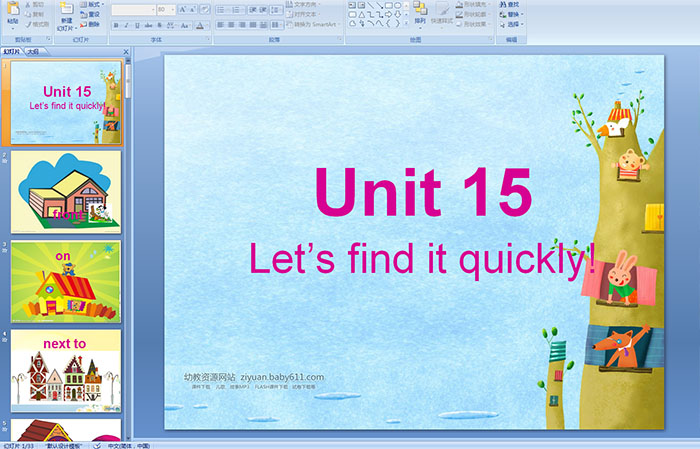Decrease list indent level

tap(252, 10)
